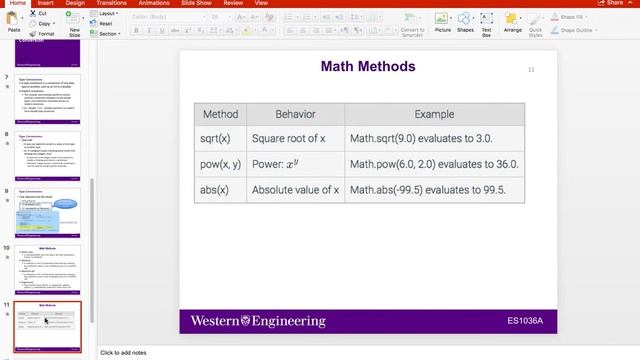Collapse the ribbon with the chevron
Image resolution: width=640 pixels, height=360 pixels.
tap(631, 3)
